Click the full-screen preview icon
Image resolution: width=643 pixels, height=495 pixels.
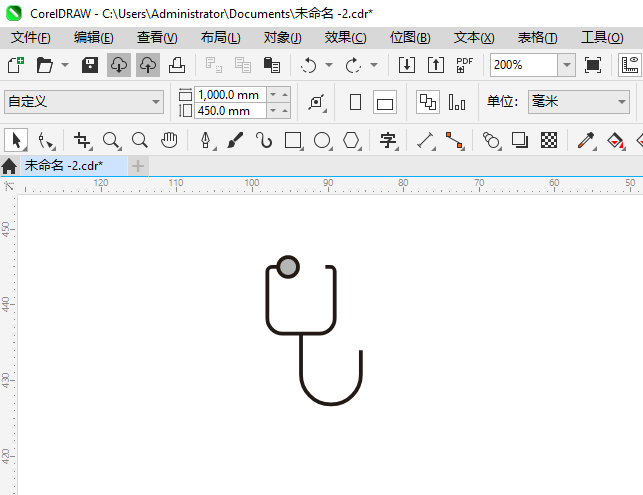(x=593, y=65)
